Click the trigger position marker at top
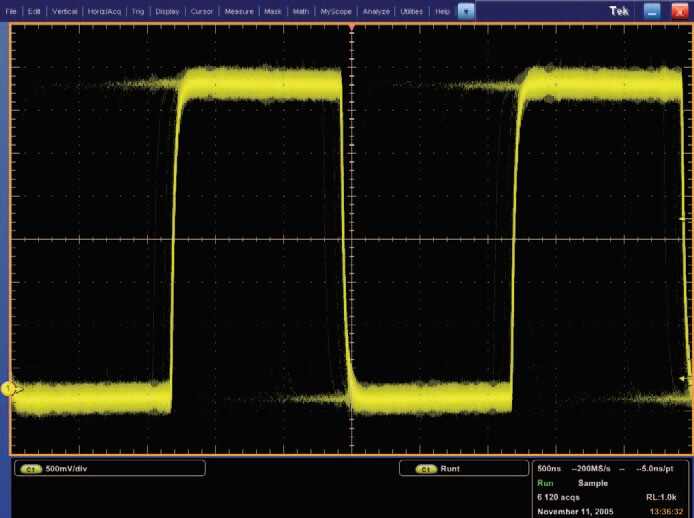 (x=351, y=26)
